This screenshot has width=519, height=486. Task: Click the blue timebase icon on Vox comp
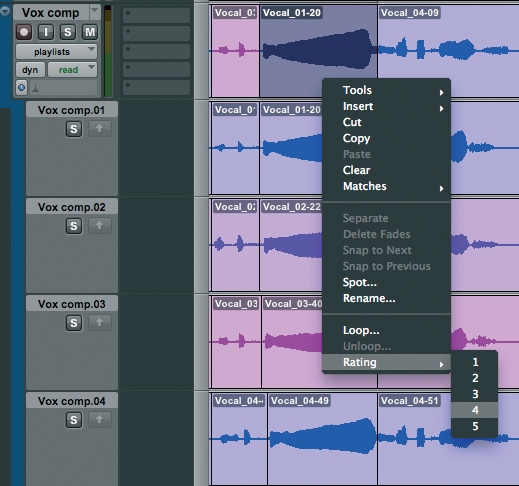point(22,88)
